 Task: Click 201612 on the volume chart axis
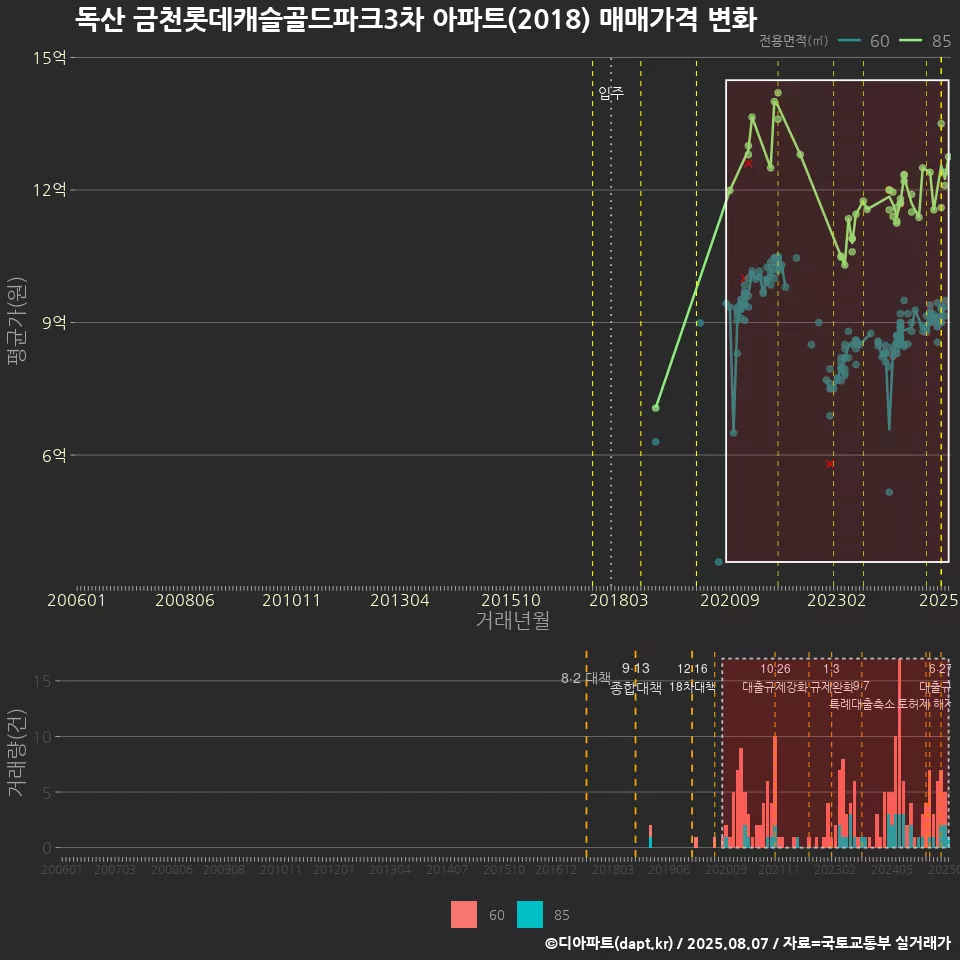(x=556, y=869)
